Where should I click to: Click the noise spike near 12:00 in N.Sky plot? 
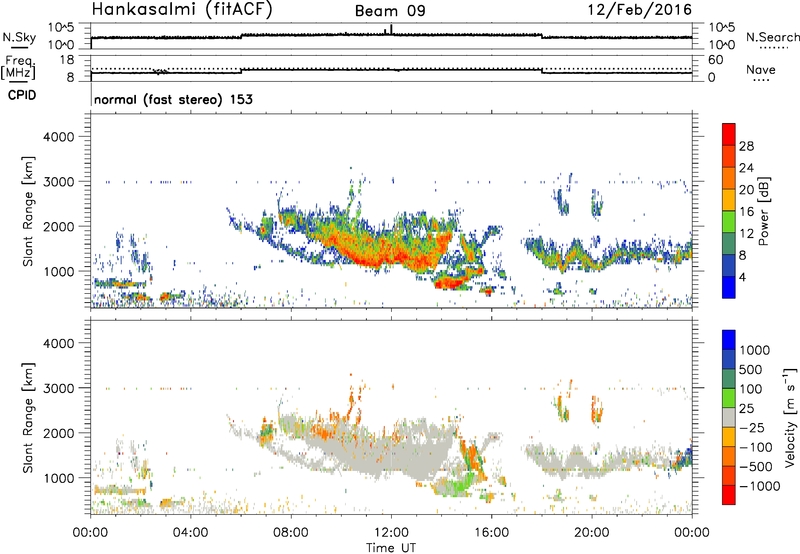pyautogui.click(x=391, y=29)
